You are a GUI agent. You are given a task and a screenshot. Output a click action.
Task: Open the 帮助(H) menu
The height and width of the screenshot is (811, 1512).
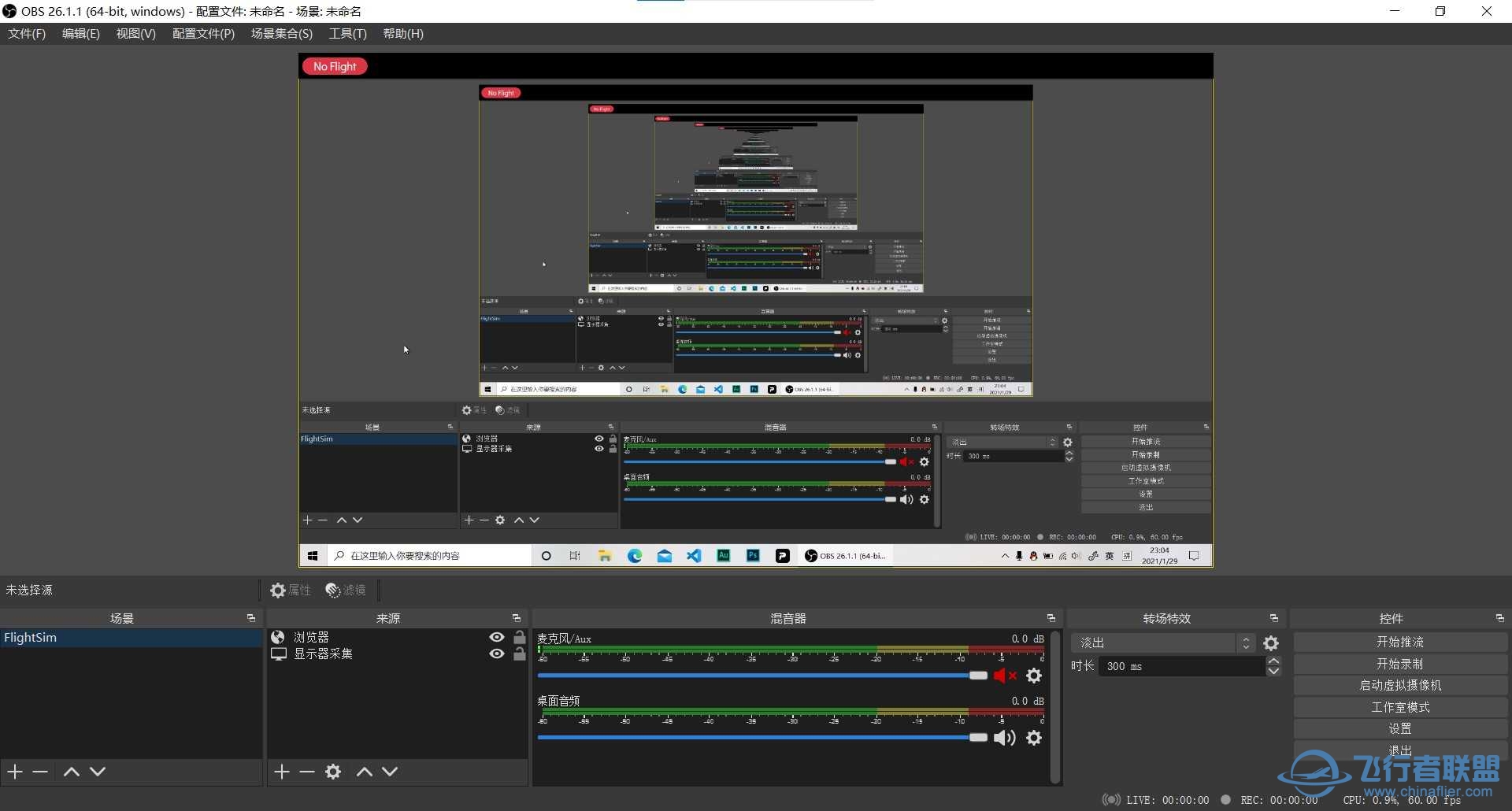(403, 34)
